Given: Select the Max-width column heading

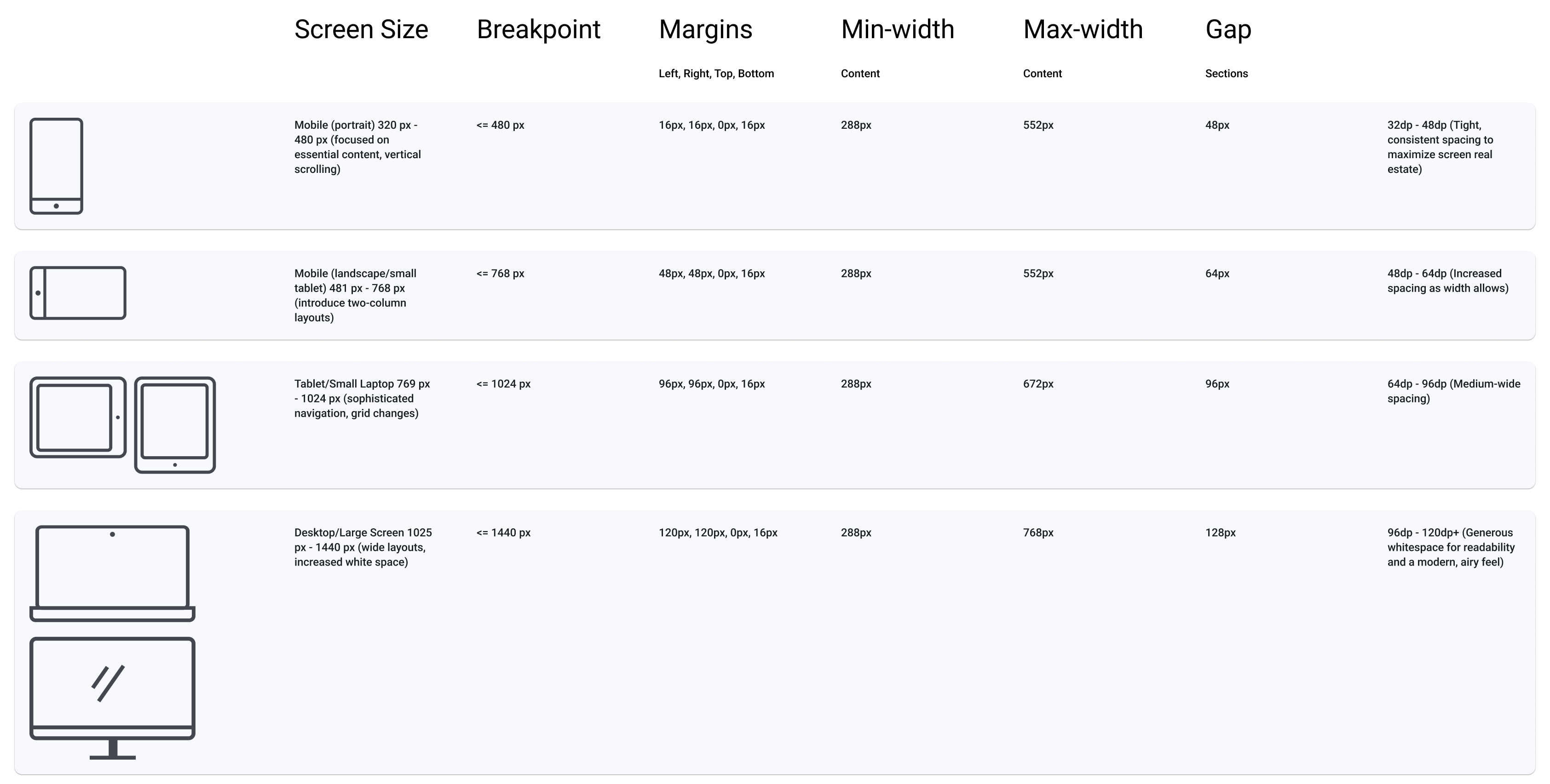Looking at the screenshot, I should click(1083, 29).
